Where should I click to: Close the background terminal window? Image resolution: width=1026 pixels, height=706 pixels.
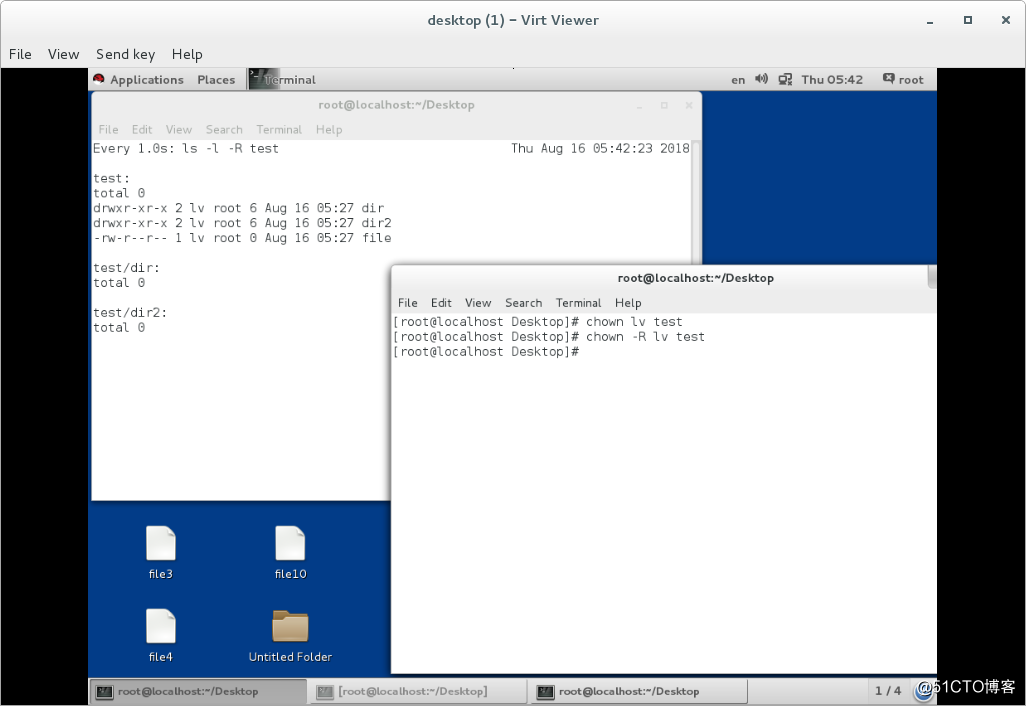(x=688, y=105)
